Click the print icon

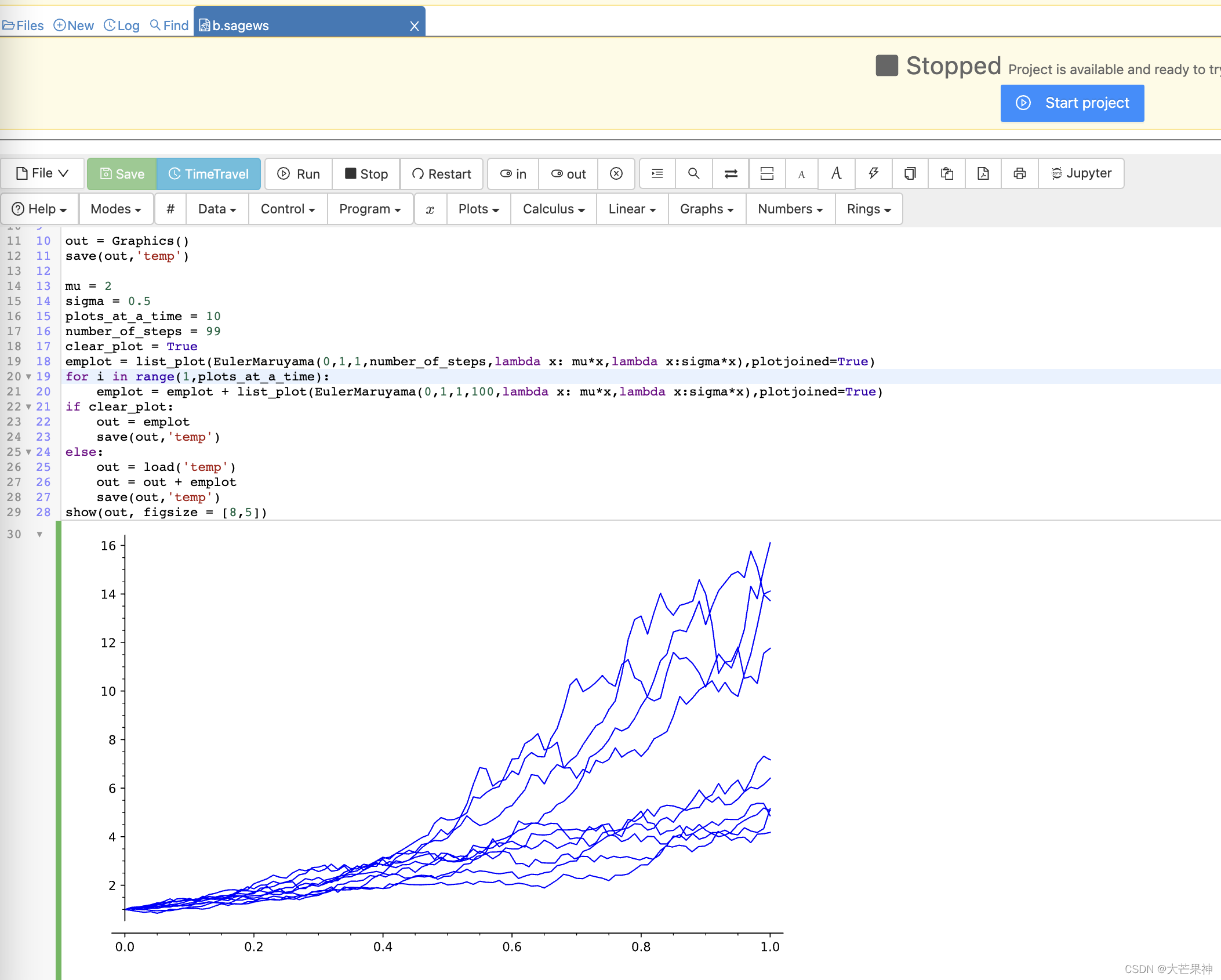(1019, 173)
